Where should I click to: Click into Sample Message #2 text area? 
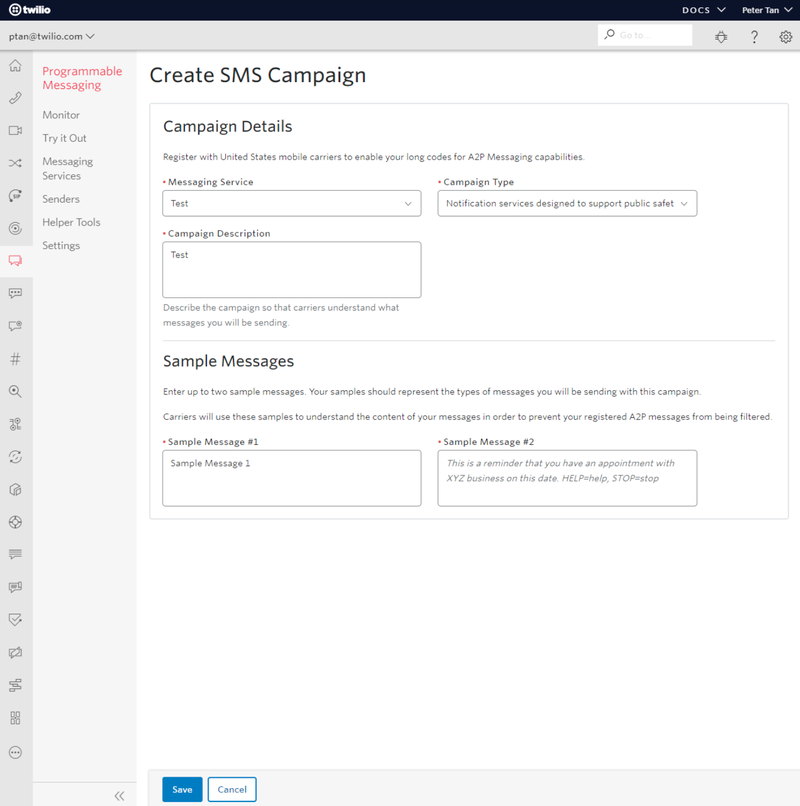(567, 479)
